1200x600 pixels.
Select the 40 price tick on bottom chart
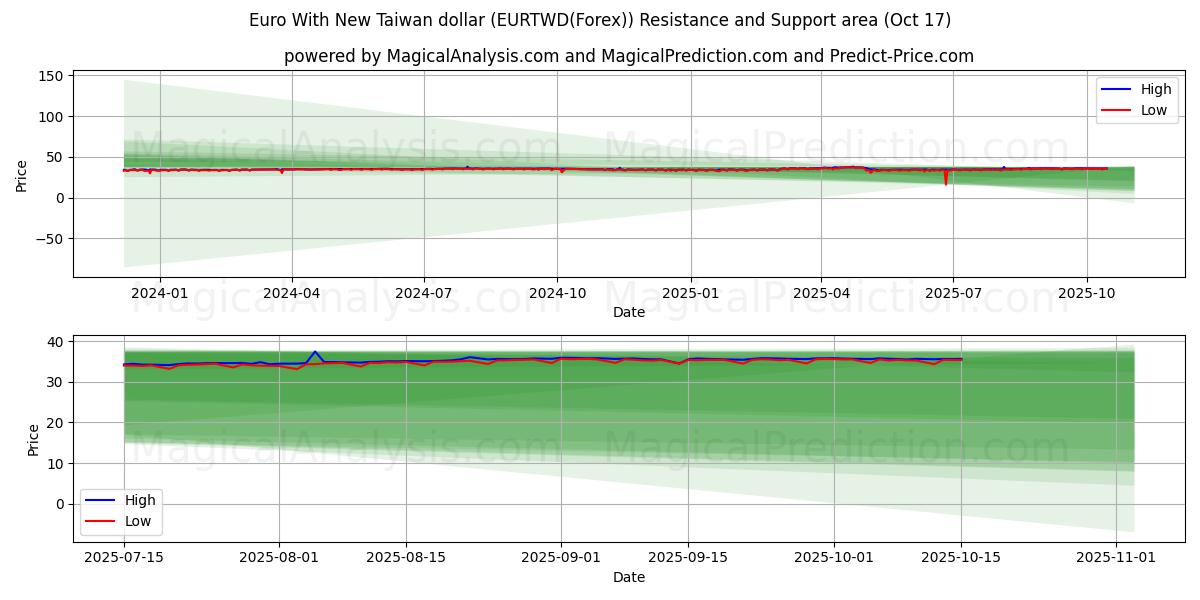56,342
